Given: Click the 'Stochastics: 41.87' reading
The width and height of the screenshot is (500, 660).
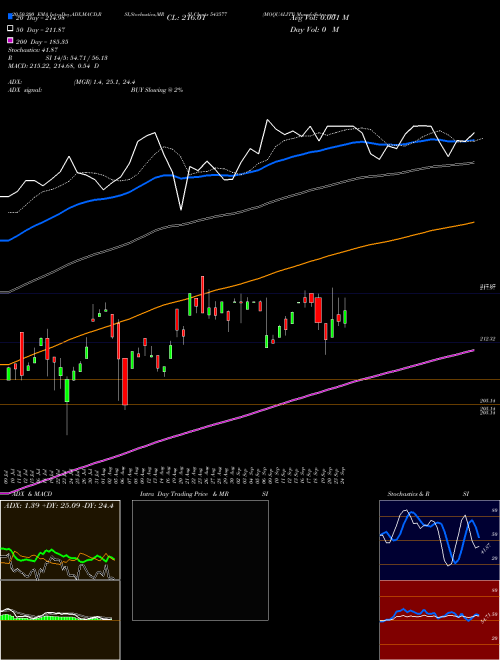Looking at the screenshot, I should [33, 50].
